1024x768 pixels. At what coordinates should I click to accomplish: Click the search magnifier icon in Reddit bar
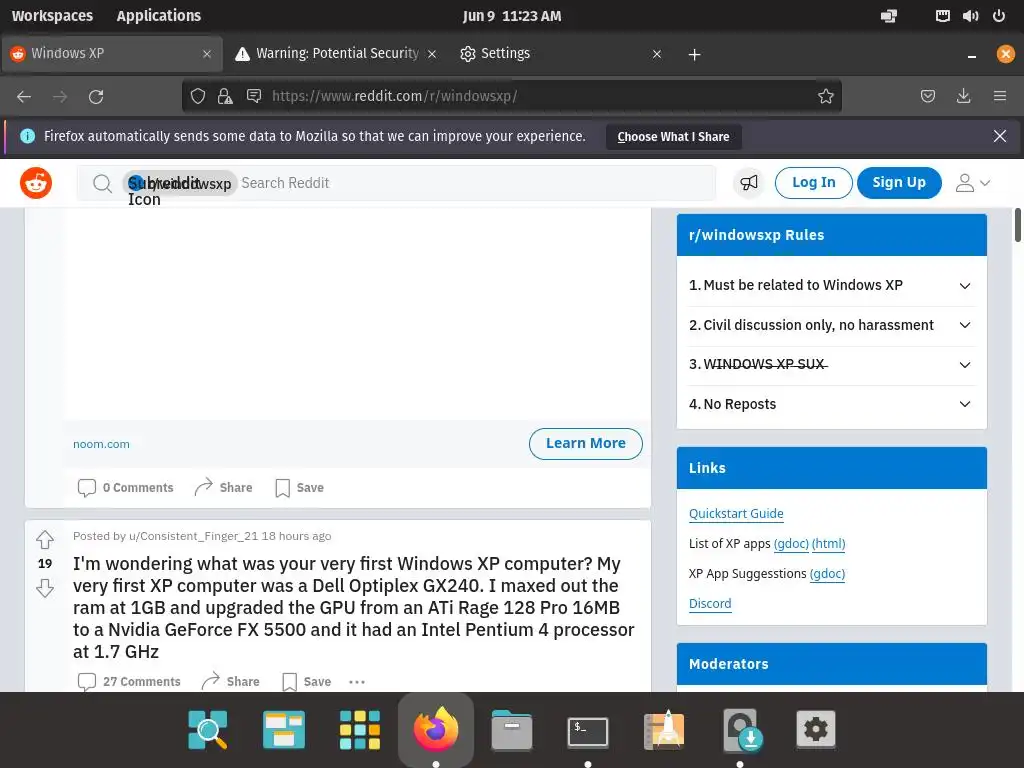[x=102, y=184]
